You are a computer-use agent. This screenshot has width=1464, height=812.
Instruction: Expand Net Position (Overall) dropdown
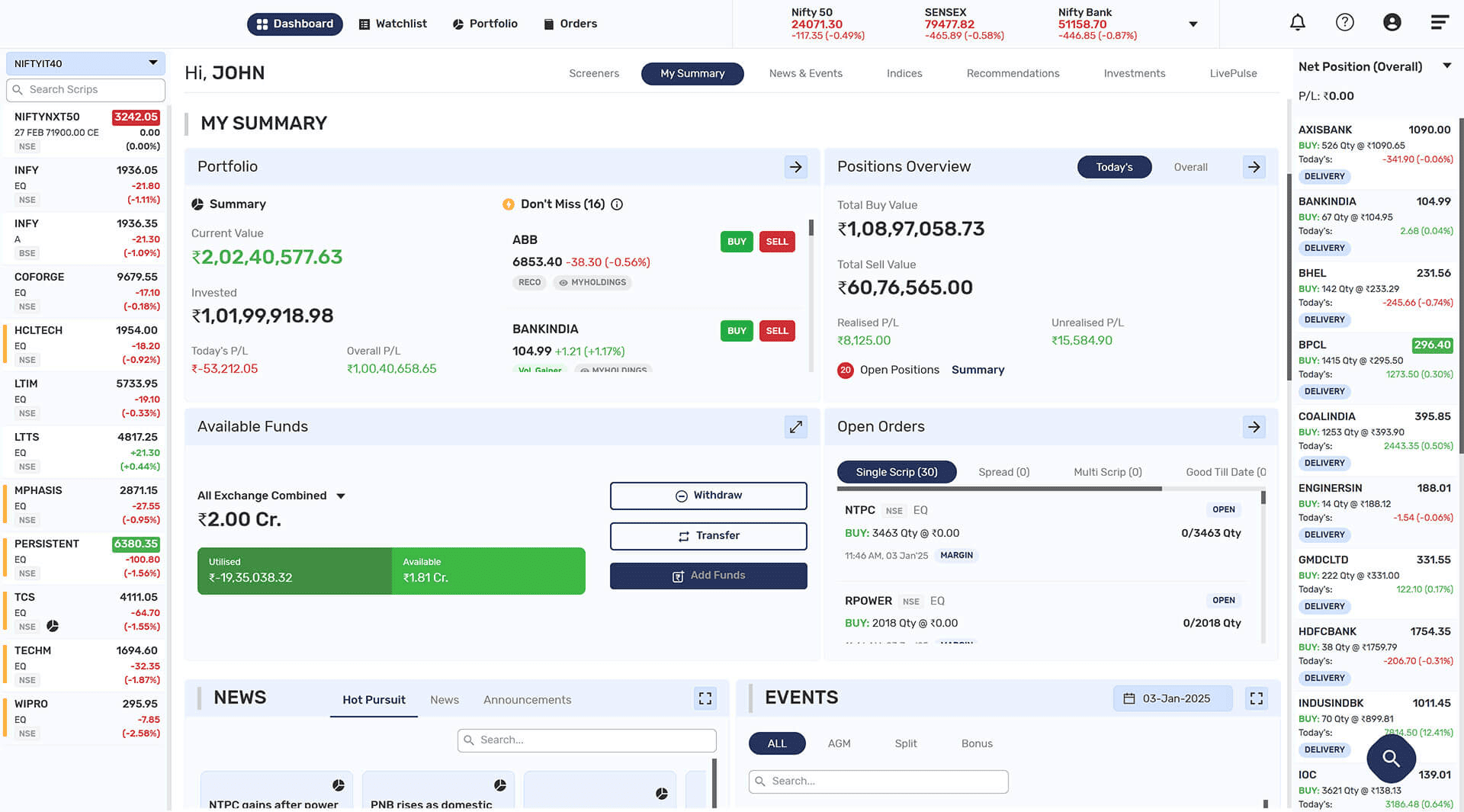(1446, 66)
